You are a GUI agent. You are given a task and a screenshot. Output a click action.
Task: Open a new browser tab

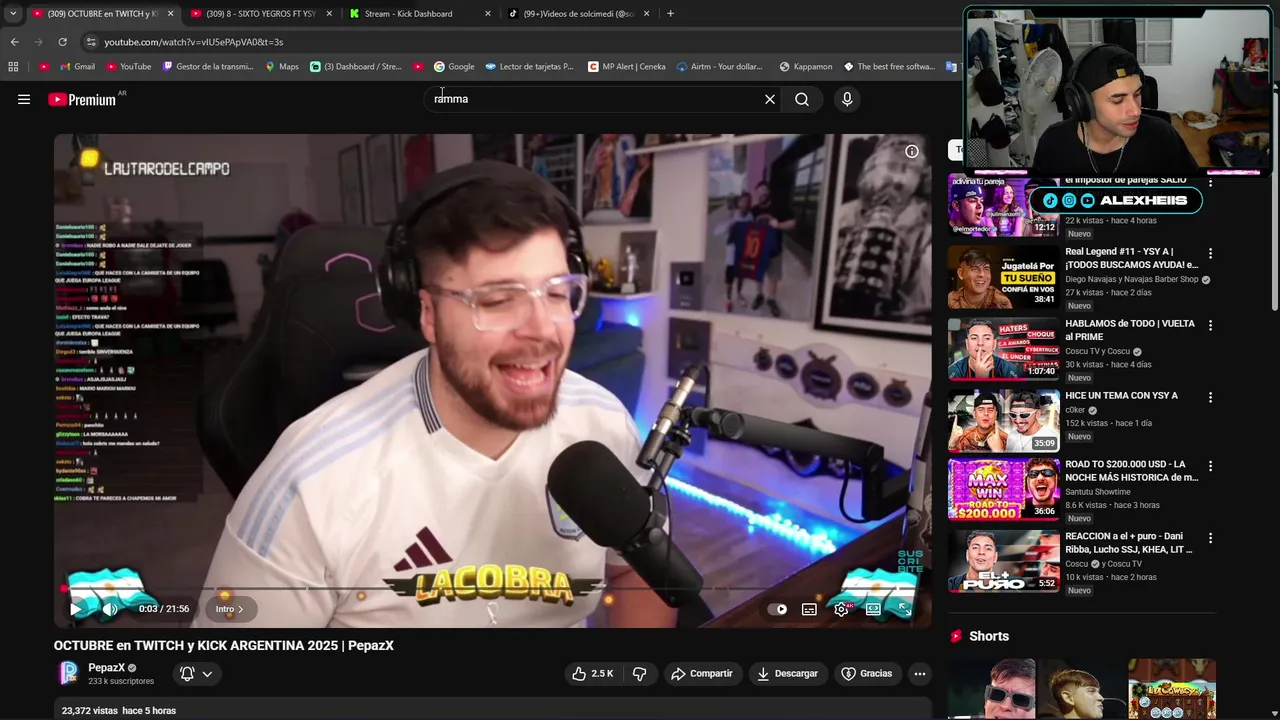[x=670, y=14]
